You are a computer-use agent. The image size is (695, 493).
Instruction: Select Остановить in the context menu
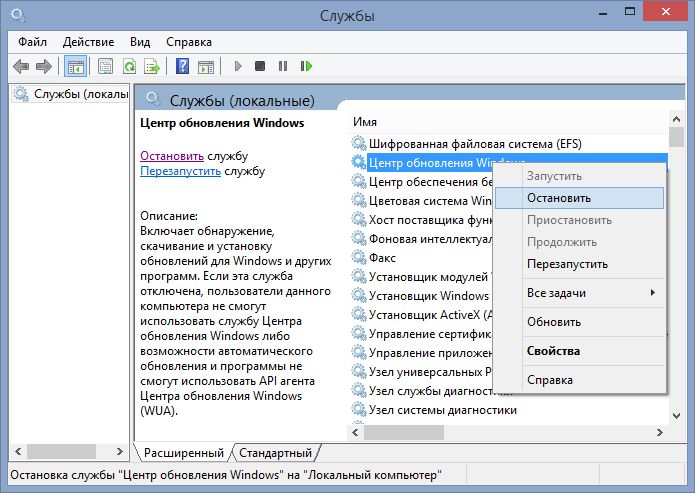coord(559,198)
